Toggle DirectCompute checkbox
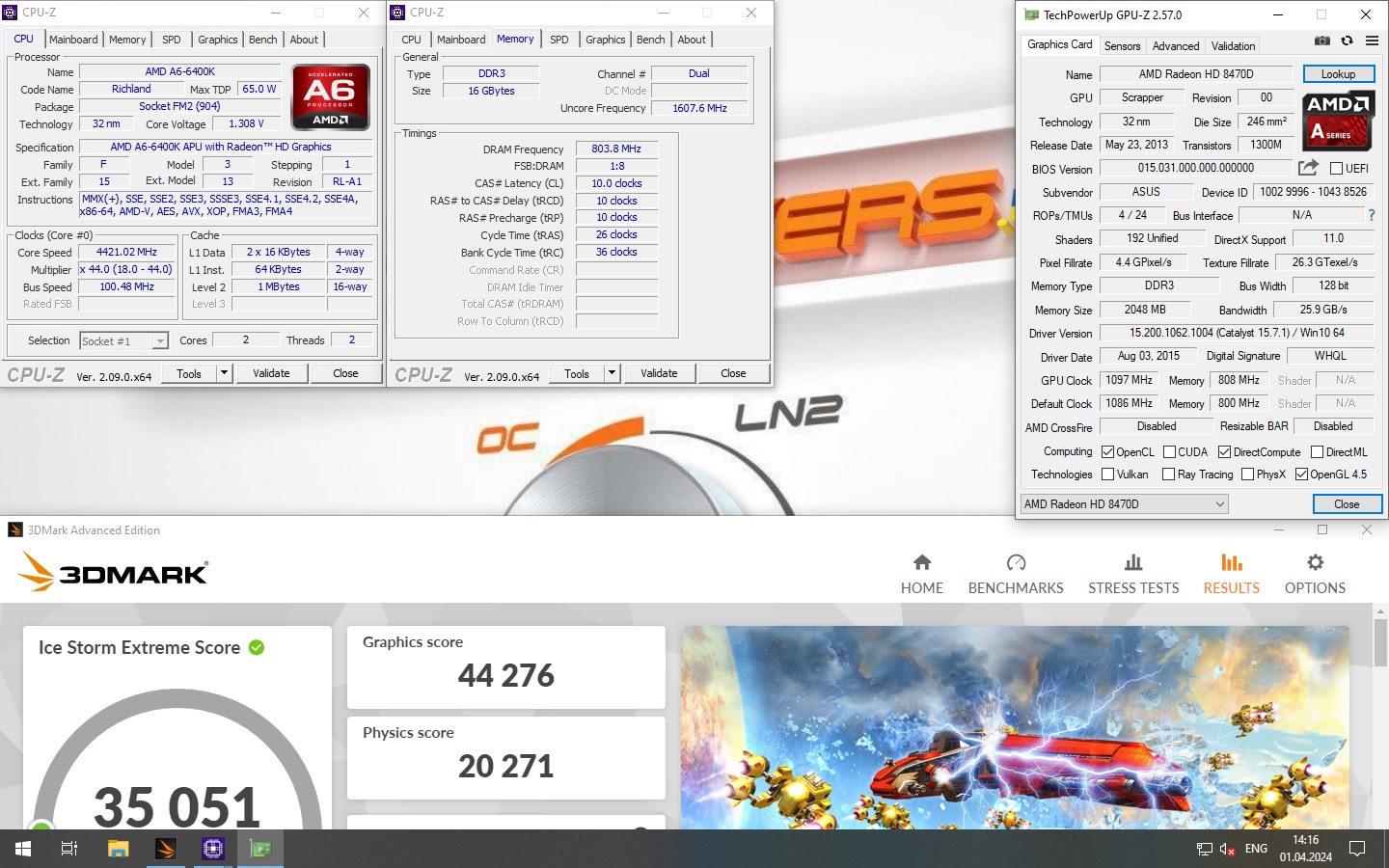1389x868 pixels. click(1224, 451)
